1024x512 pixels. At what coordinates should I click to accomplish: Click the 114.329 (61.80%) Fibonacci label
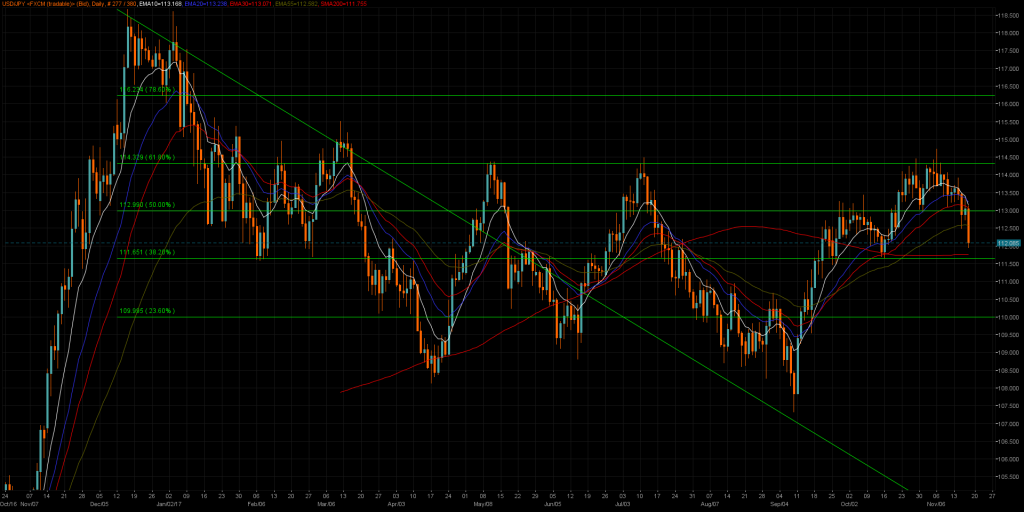click(147, 158)
